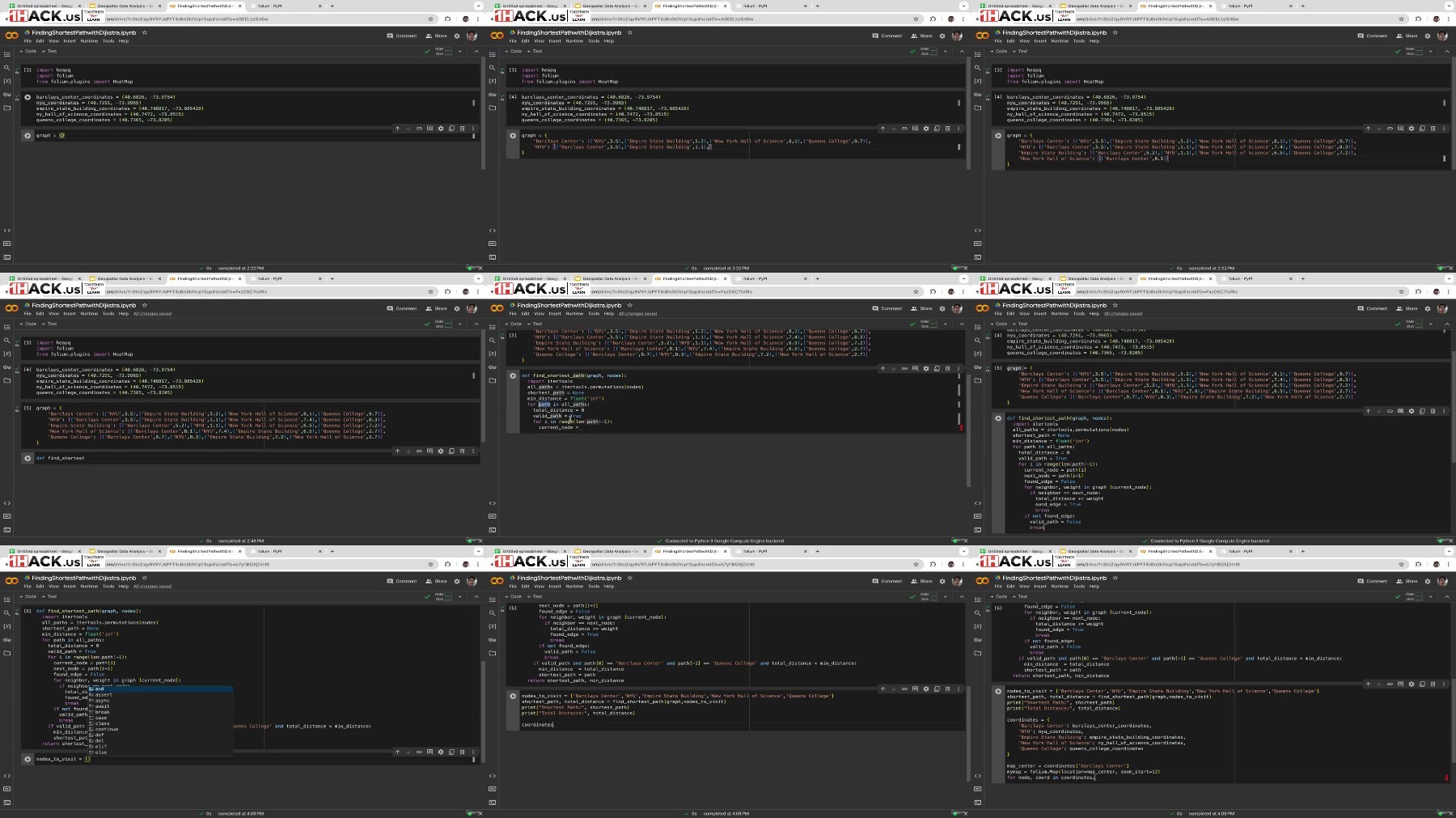Open Terminal icon in top-left frame sidebar

[x=7, y=256]
